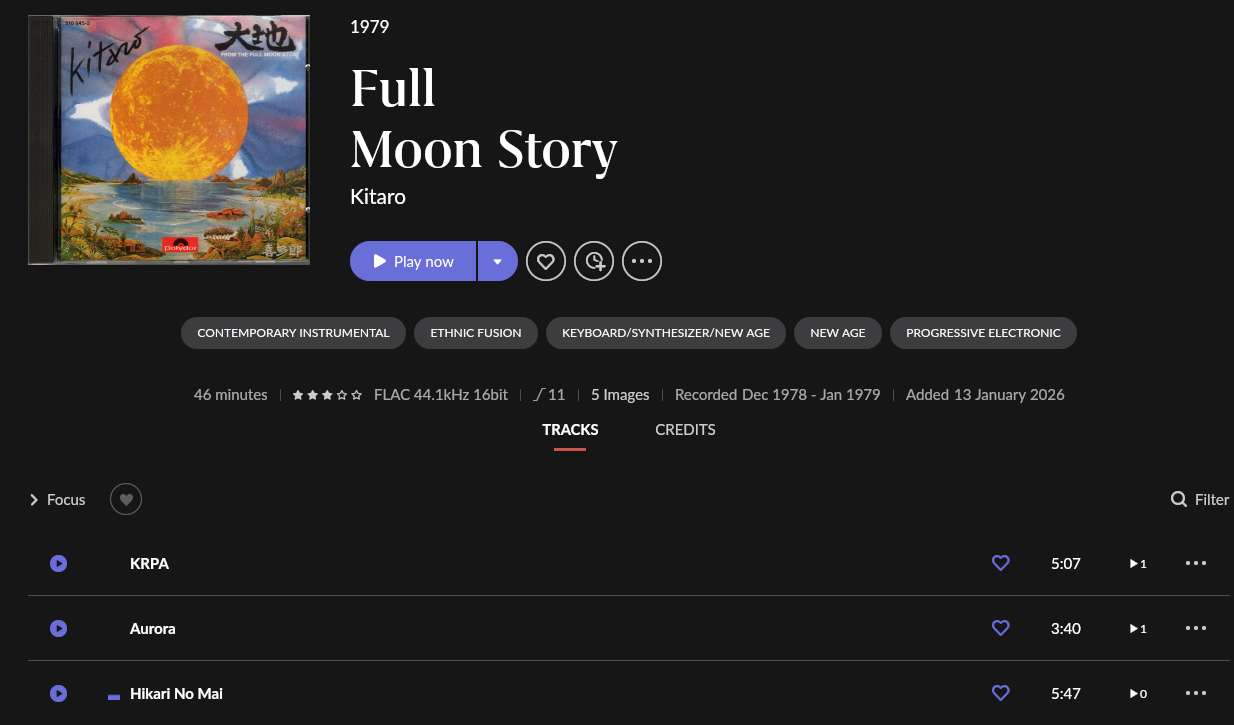Click the play count icon on Aurora row

point(1138,629)
